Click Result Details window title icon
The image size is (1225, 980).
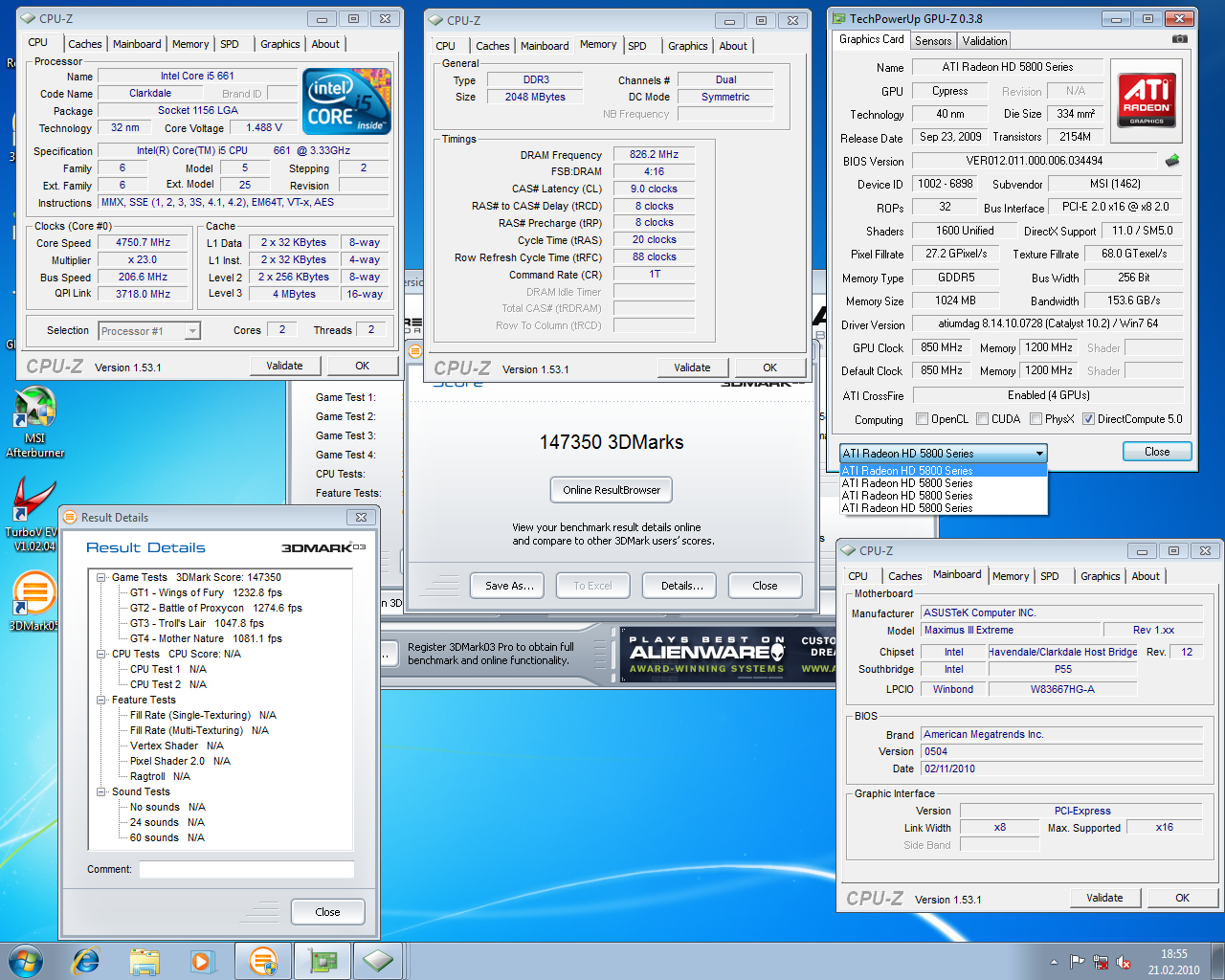(69, 517)
